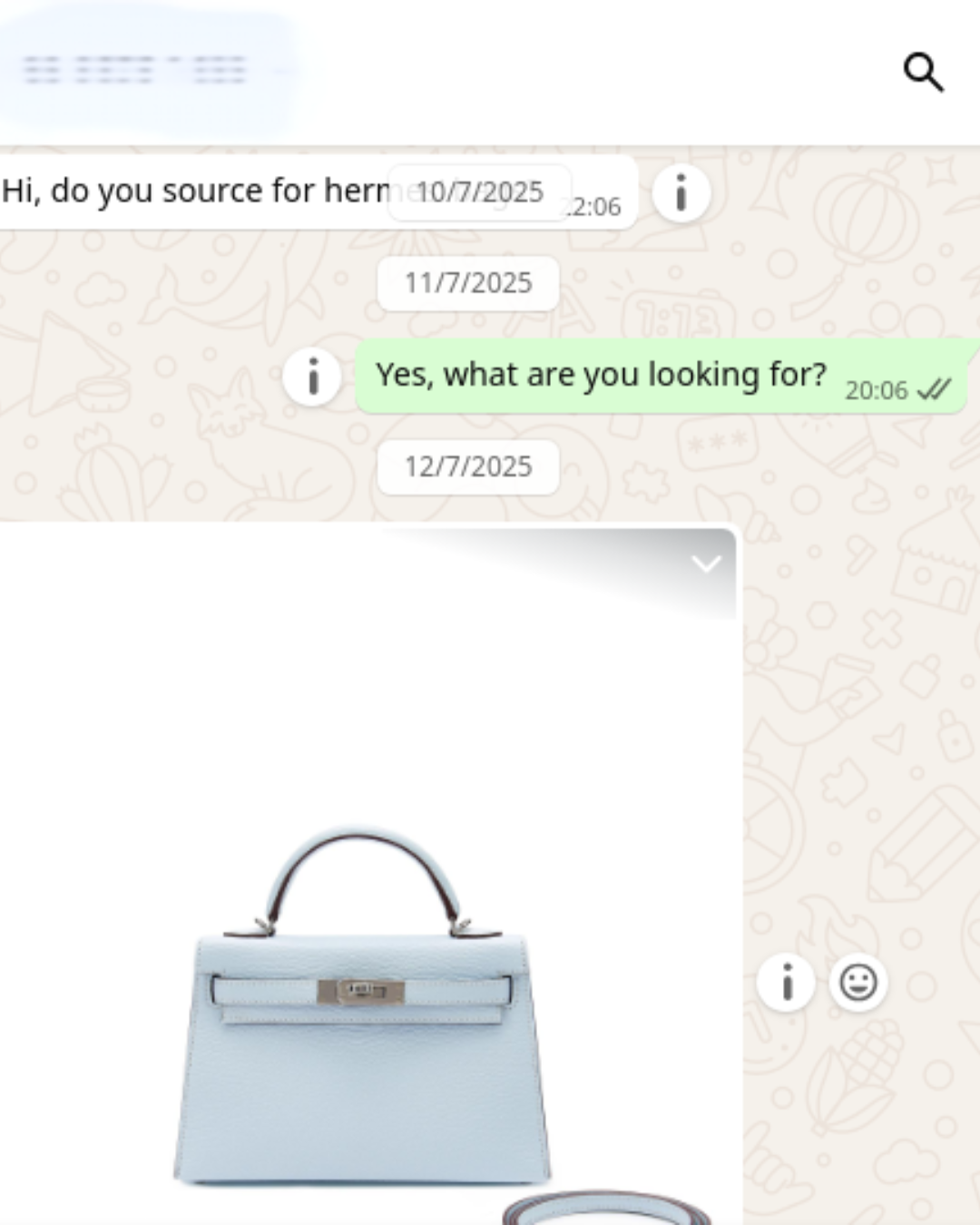Open info icon beside the Hermes inquiry message
The image size is (980, 1225).
681,192
